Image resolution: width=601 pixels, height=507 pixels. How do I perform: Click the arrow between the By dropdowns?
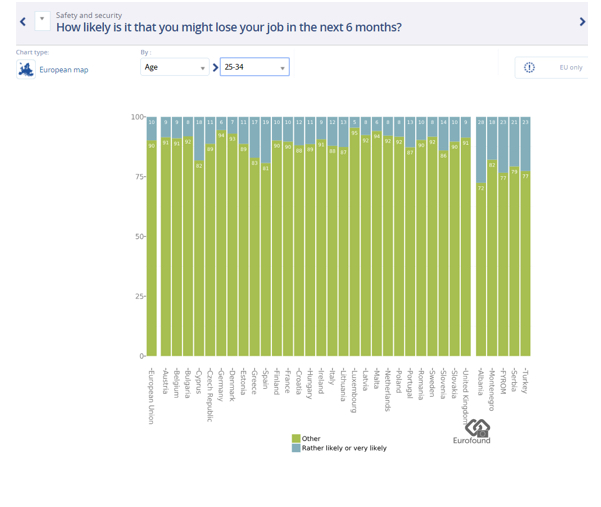click(x=215, y=68)
